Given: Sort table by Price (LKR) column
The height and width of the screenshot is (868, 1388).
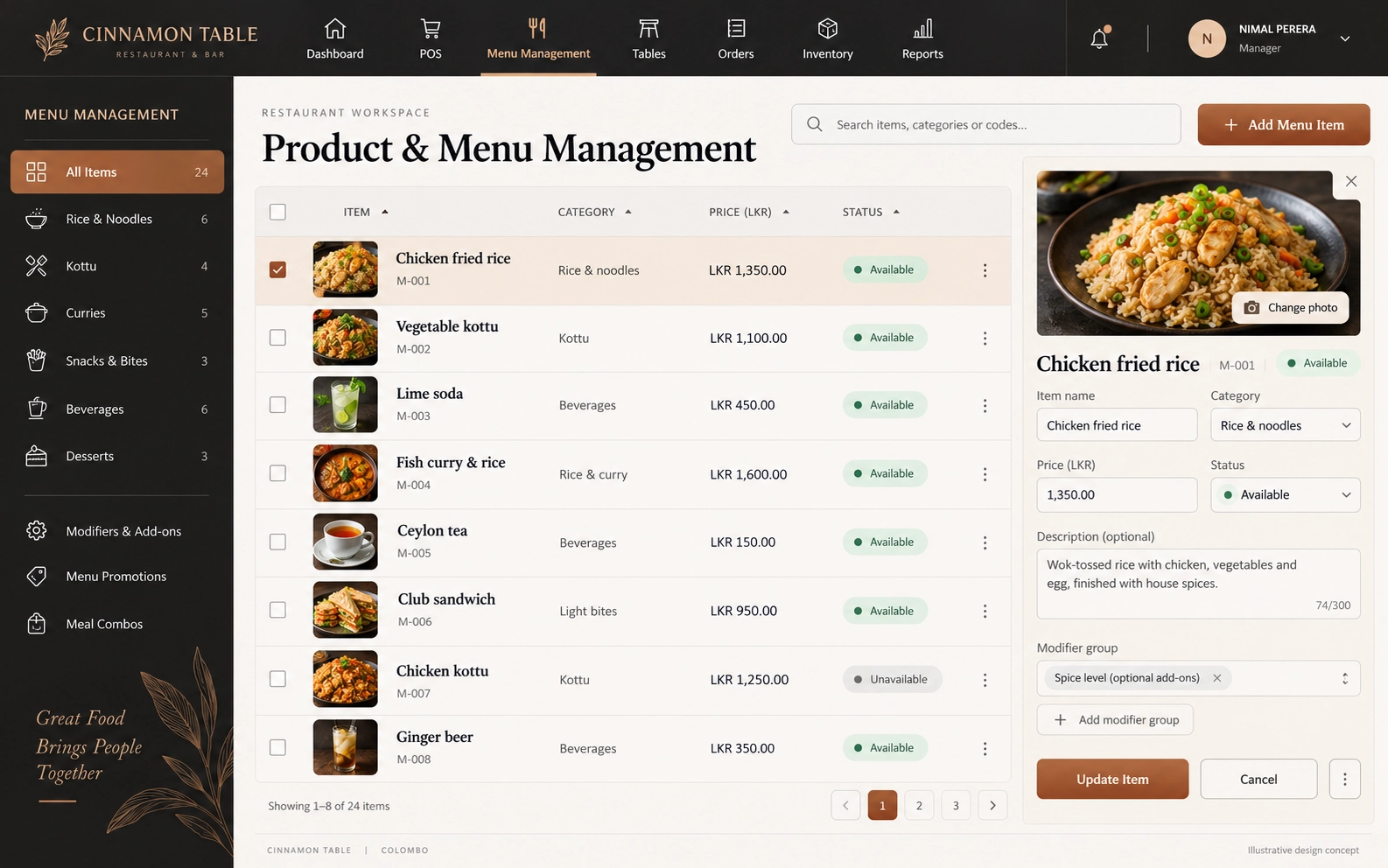Looking at the screenshot, I should (749, 212).
